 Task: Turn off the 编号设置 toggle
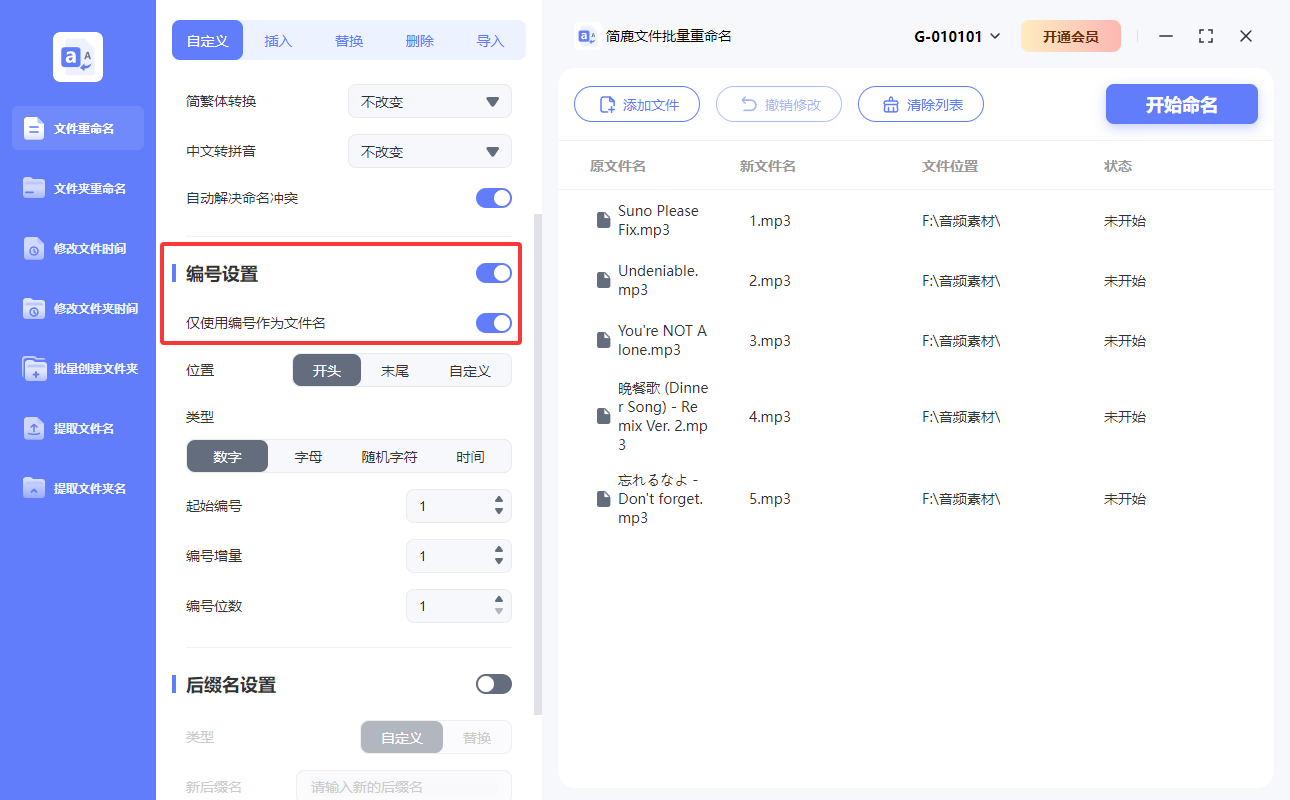point(493,271)
